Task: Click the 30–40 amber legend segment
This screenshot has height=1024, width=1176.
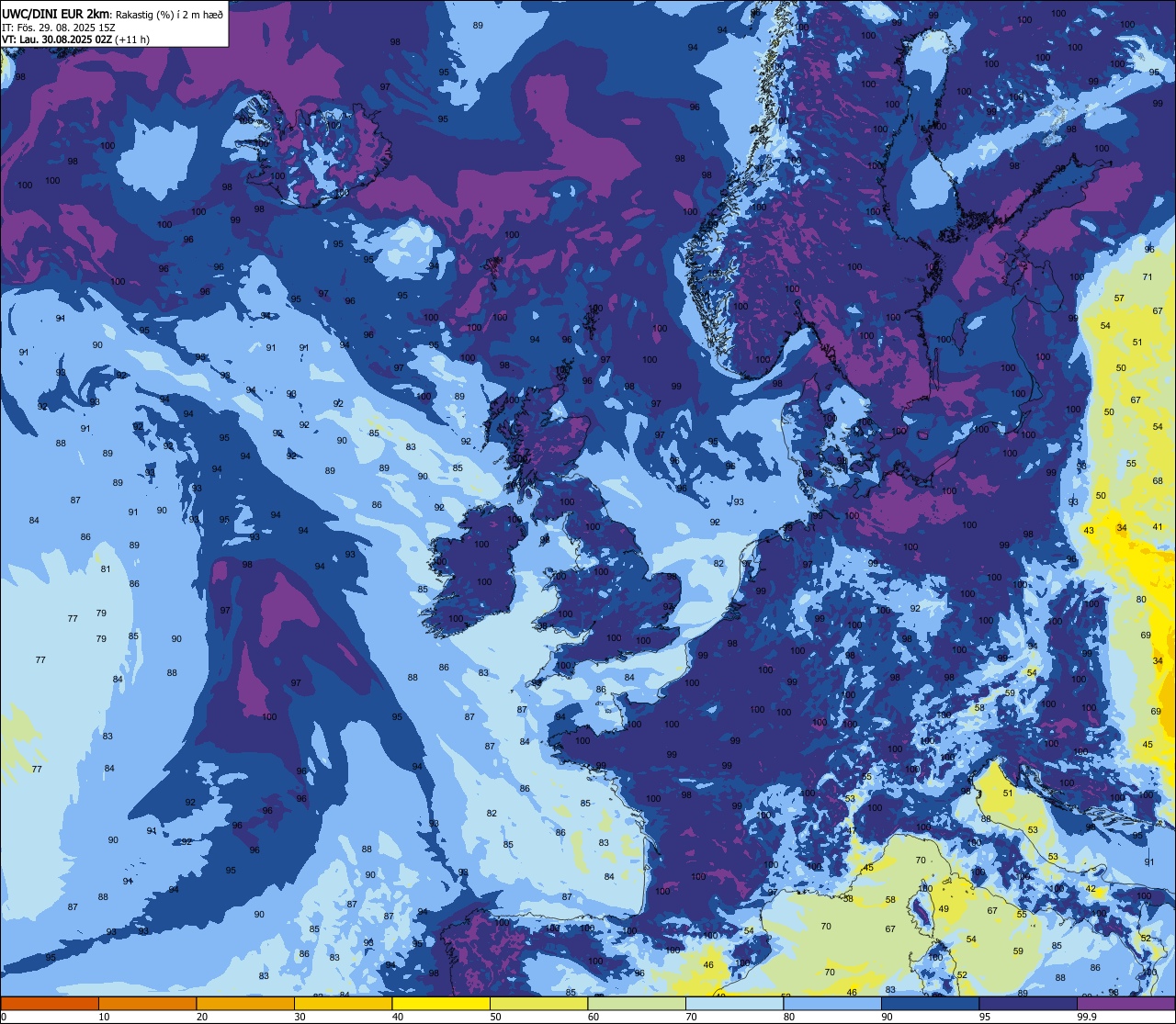Action: tap(343, 1004)
